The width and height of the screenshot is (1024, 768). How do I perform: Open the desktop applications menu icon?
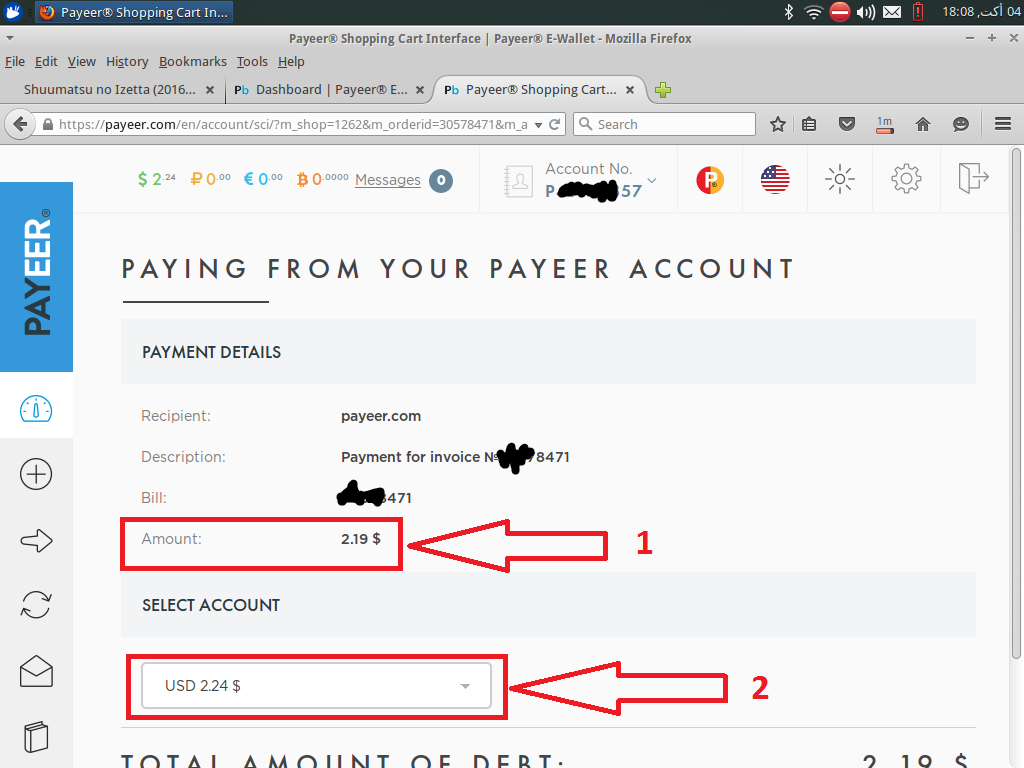tap(13, 12)
